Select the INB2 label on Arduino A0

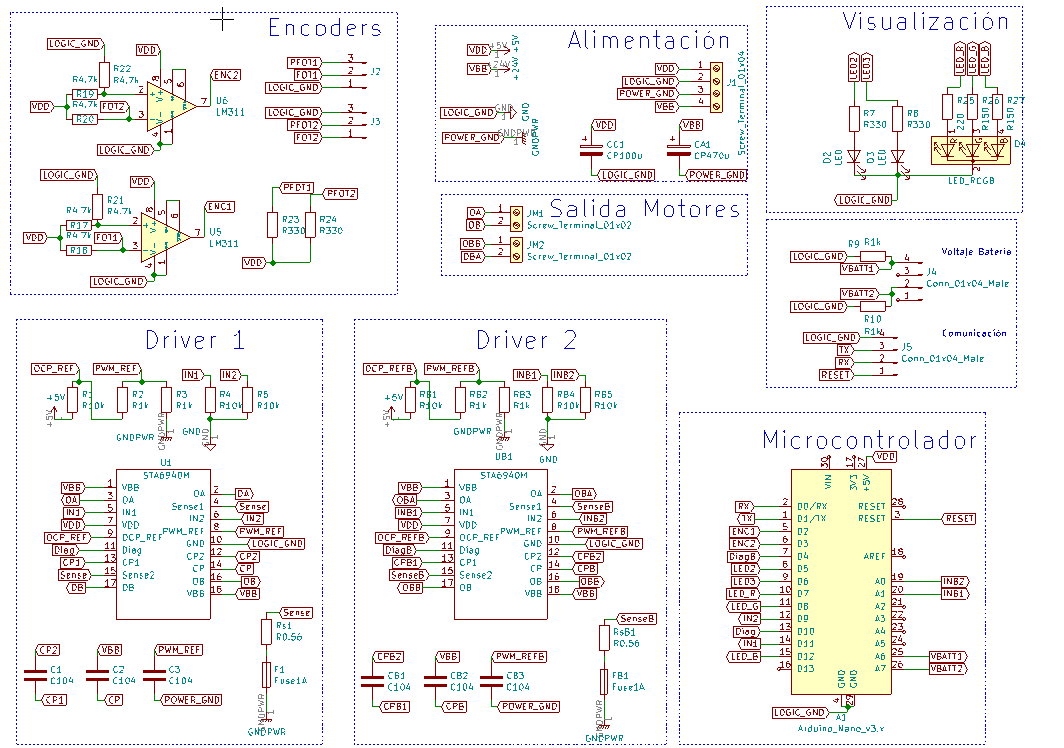(x=954, y=581)
